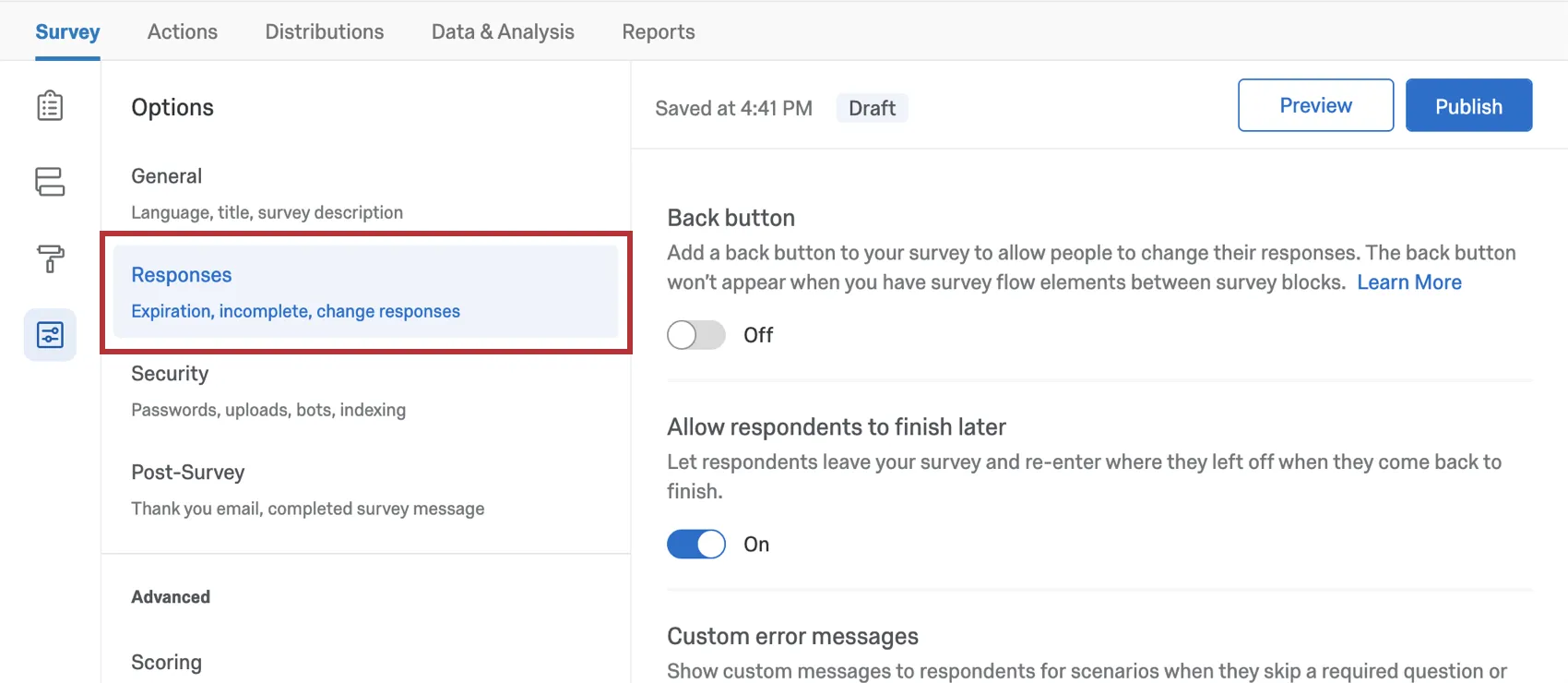Publish the survey
Screen dimensions: 1568x683
pyautogui.click(x=1468, y=105)
